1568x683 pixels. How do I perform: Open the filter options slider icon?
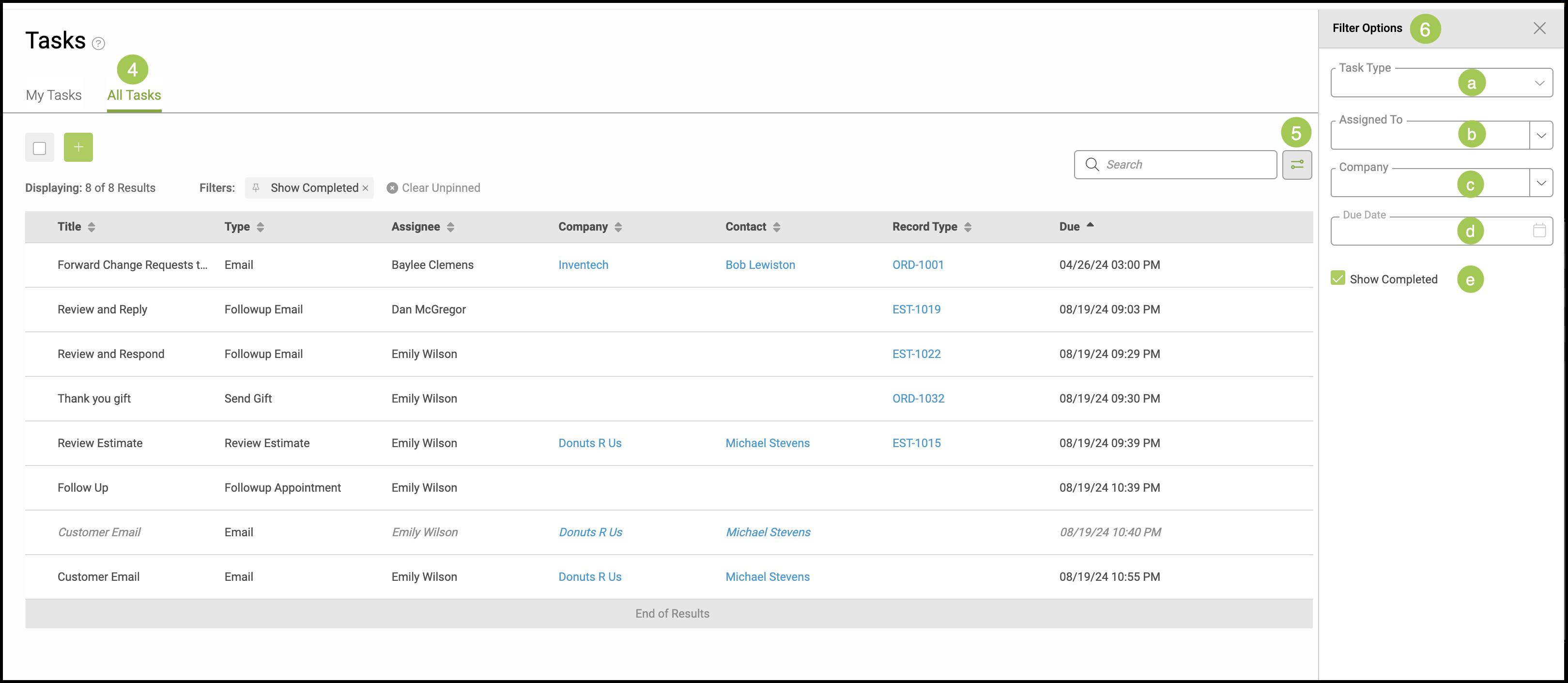tap(1296, 164)
